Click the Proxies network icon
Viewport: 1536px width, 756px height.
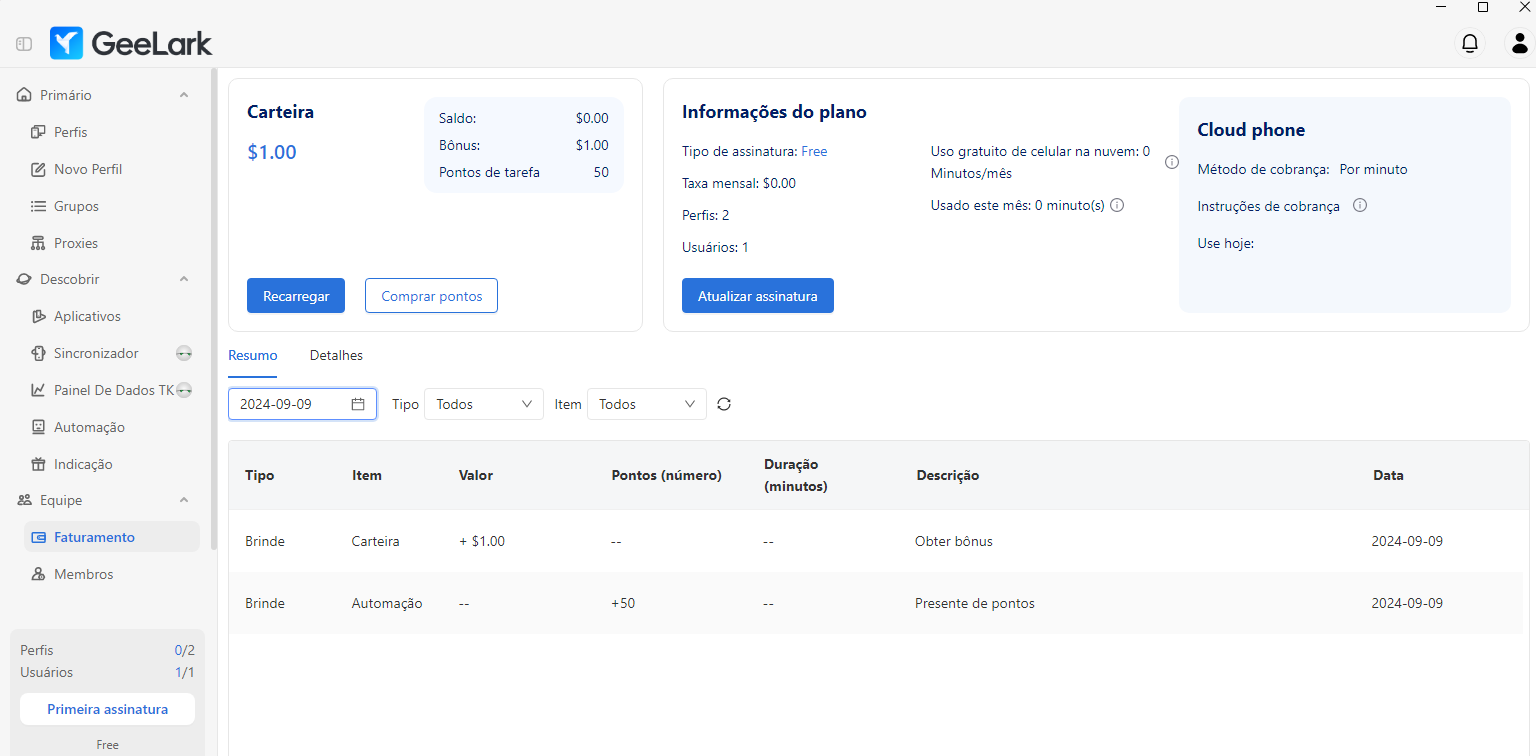tap(38, 243)
